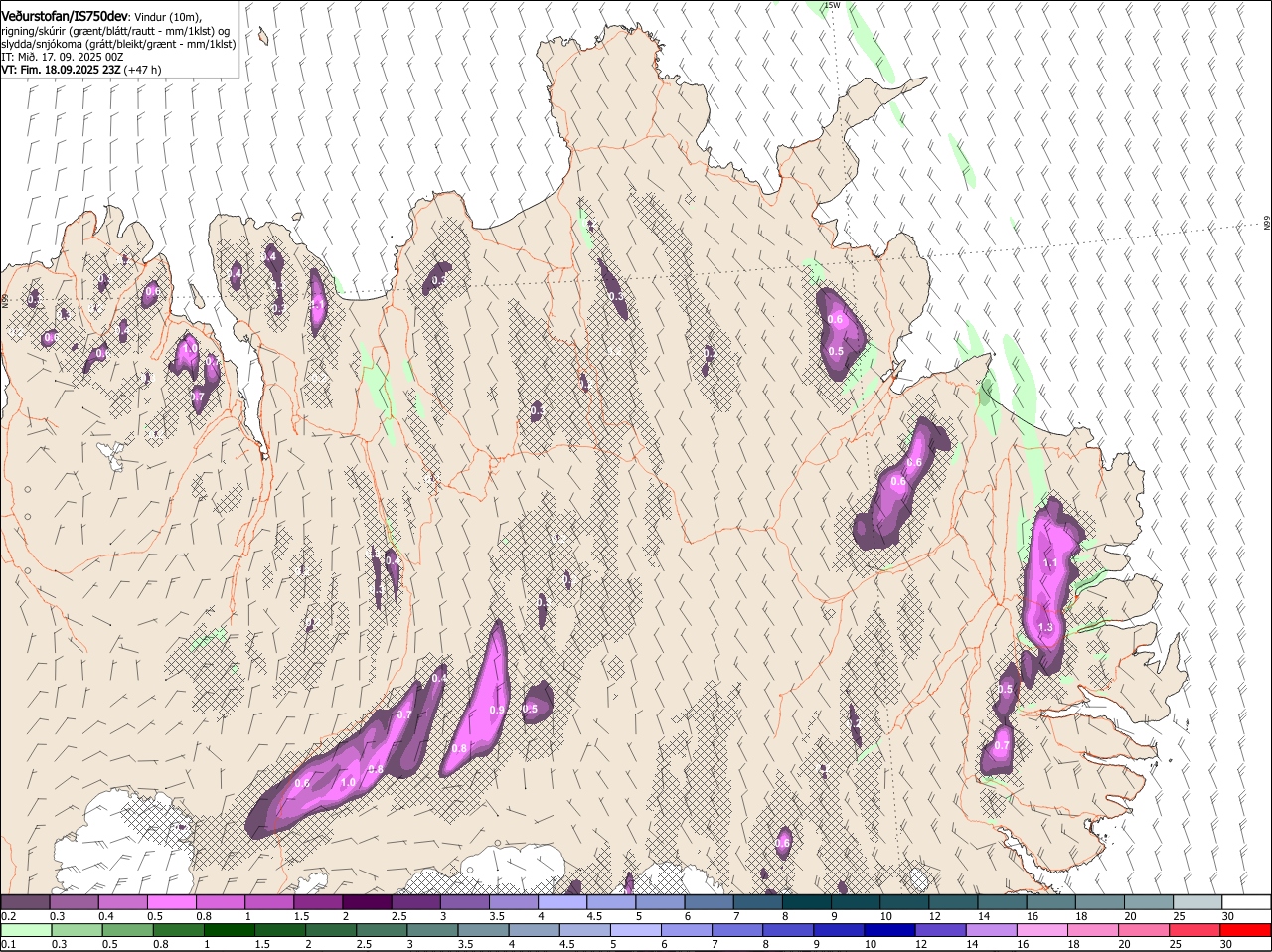Select the "Vindur (10m)" text in the header
The image size is (1272, 952).
(x=166, y=17)
